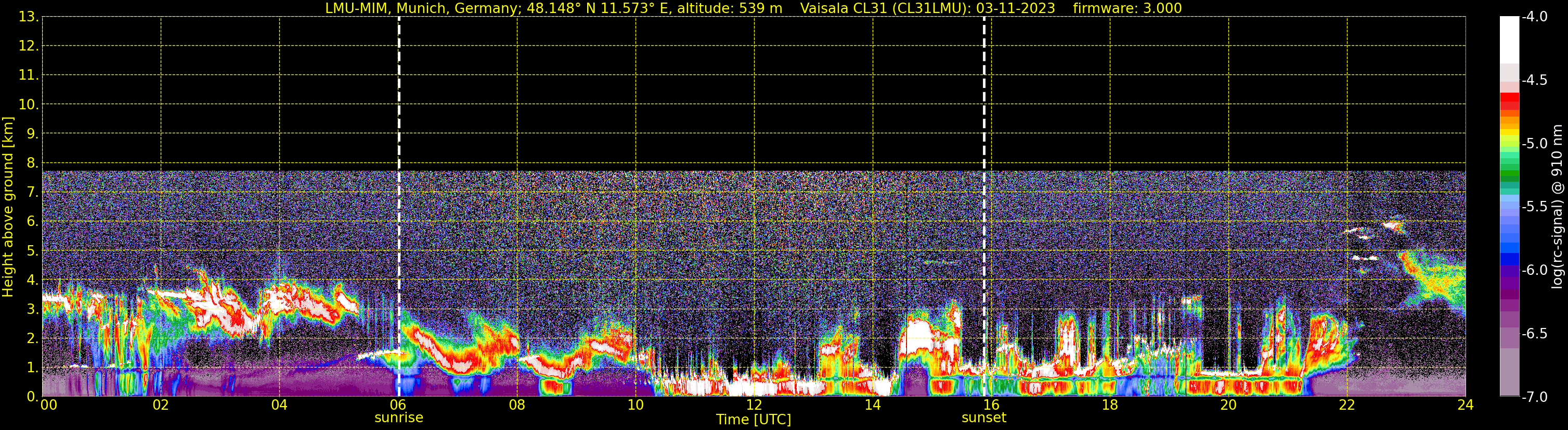Pick the deep blue colorbar band near -6.0
The image size is (1568, 430).
pos(1509,259)
